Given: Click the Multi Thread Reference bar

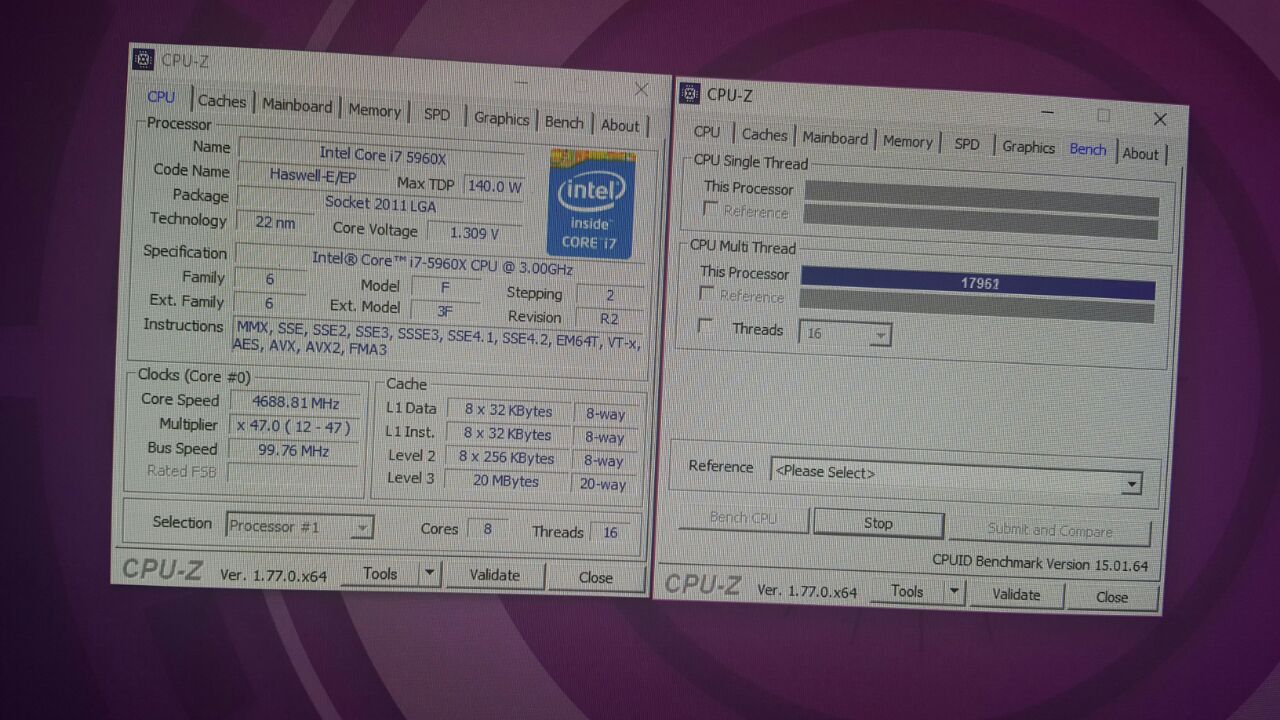Looking at the screenshot, I should pyautogui.click(x=976, y=306).
